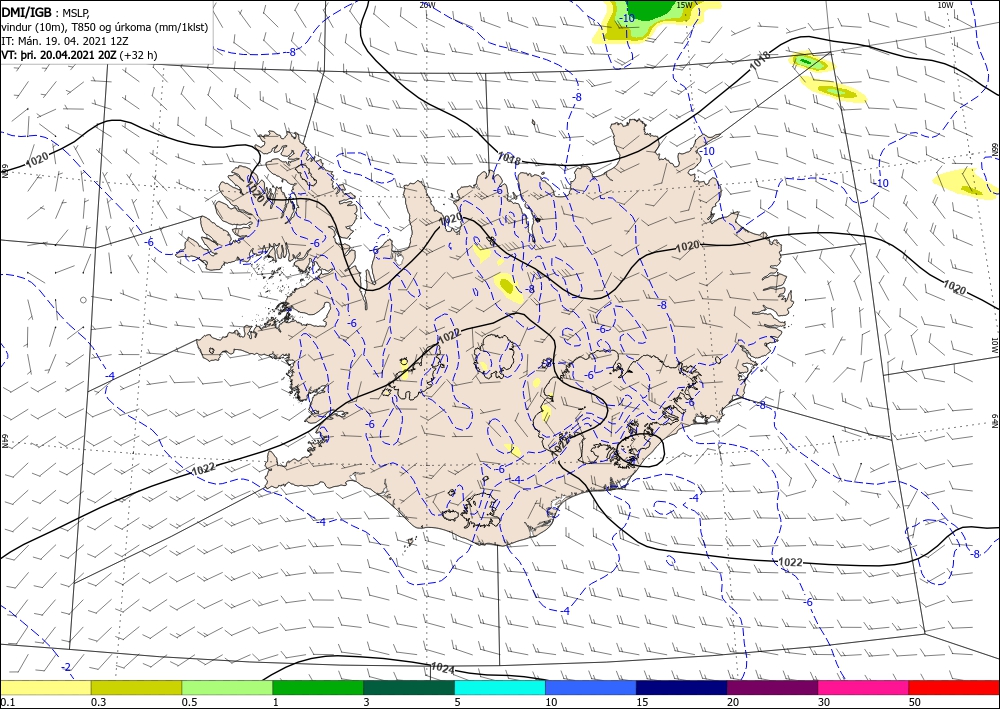This screenshot has height=709, width=1000.
Task: Pick the cyan 5–10 legend color segment
Action: 500,688
